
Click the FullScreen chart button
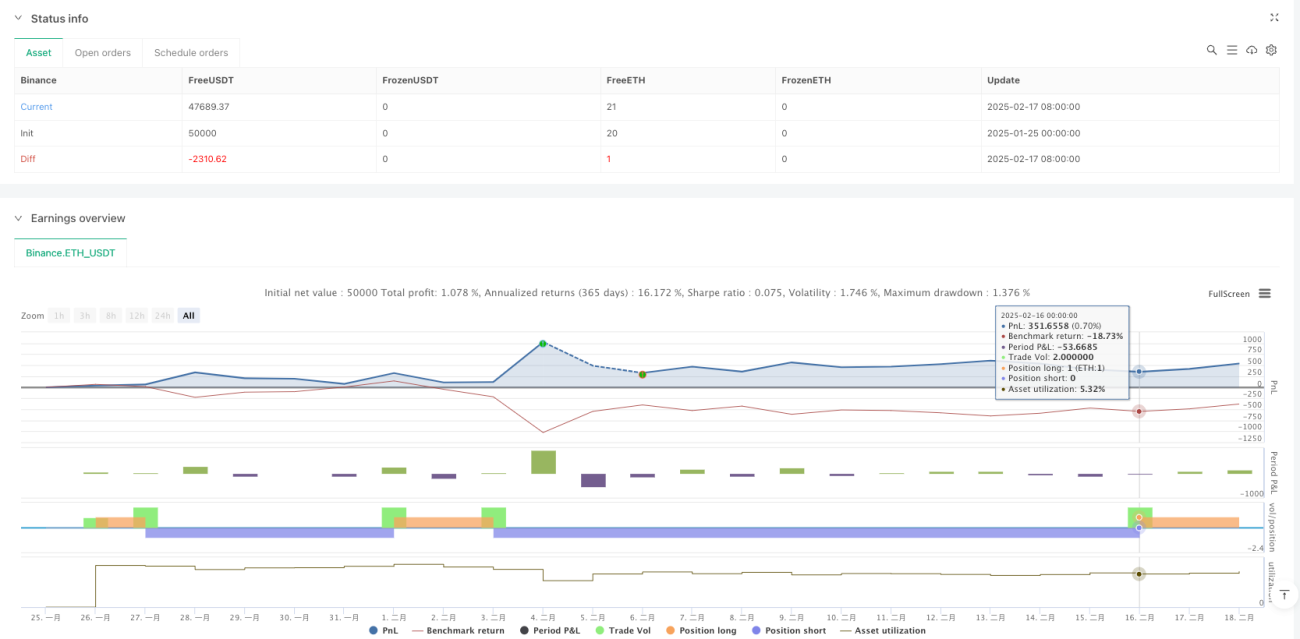point(1229,294)
